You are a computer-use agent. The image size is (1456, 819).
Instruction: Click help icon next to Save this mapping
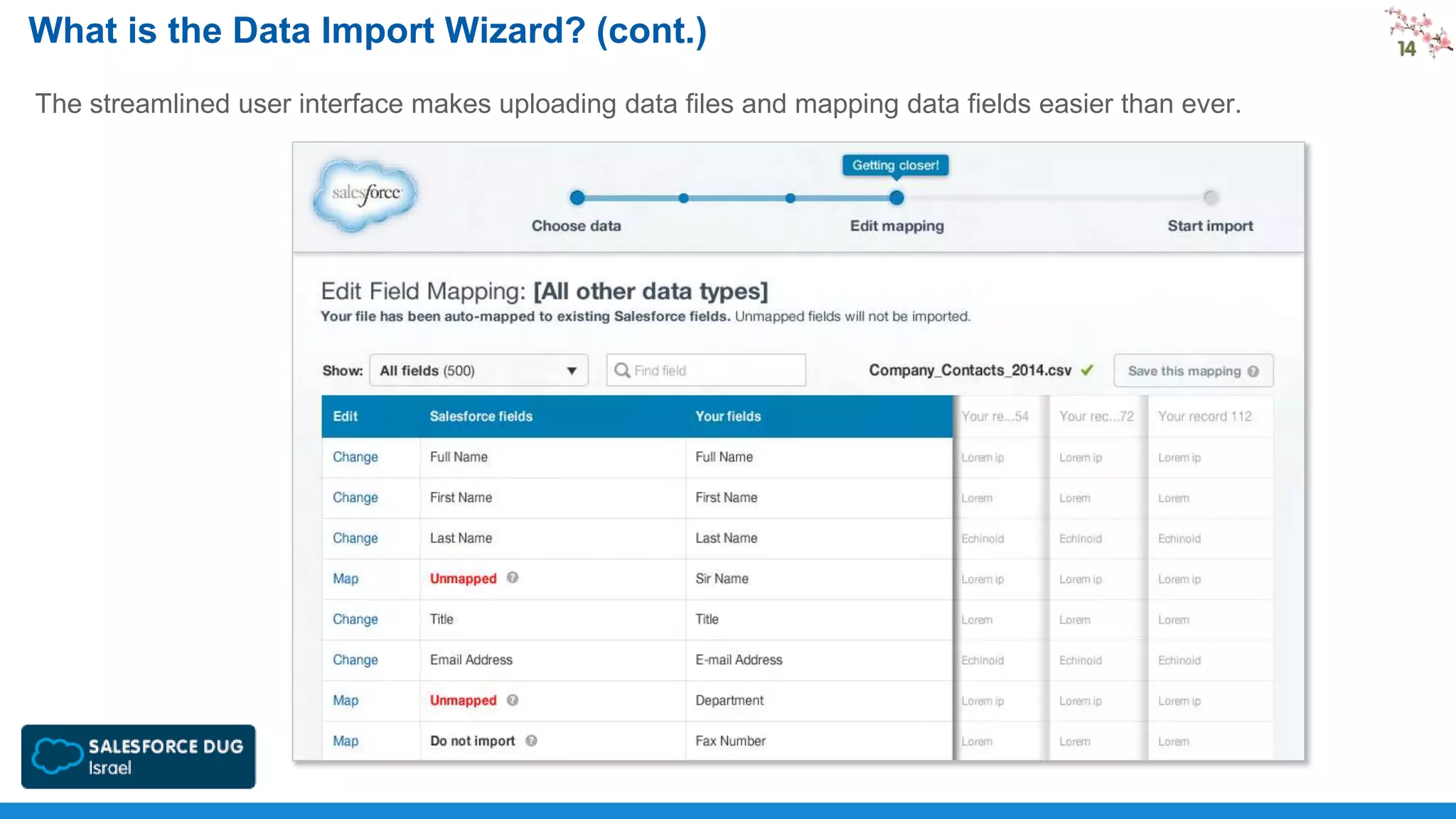click(1253, 371)
